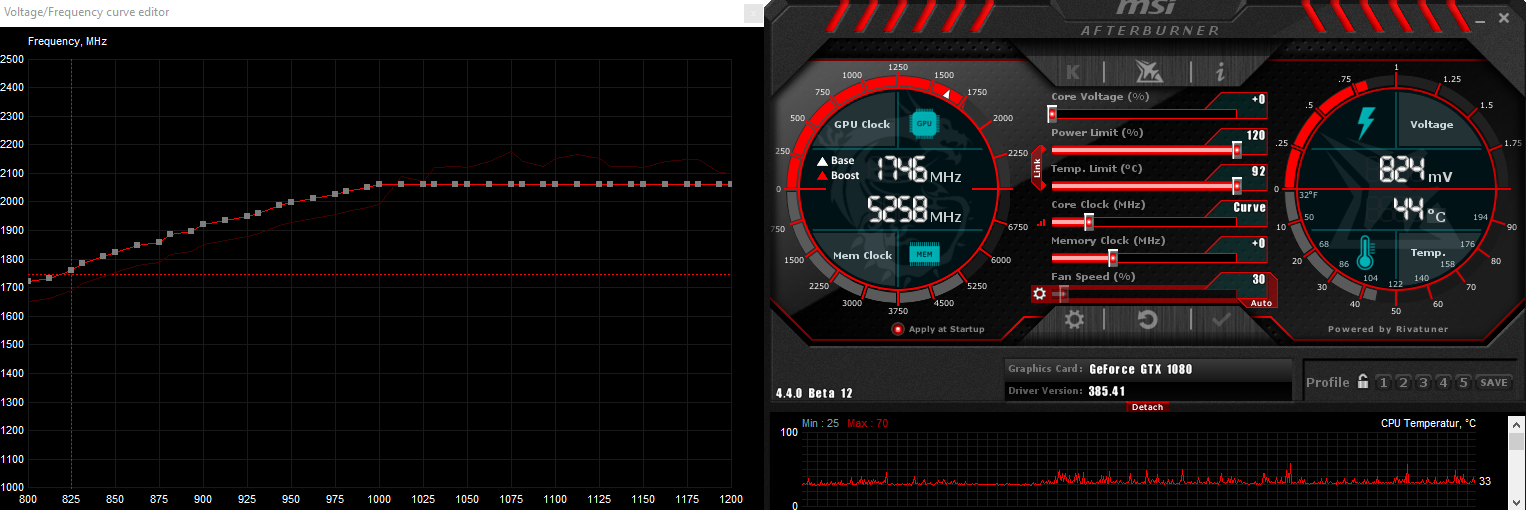1526x510 pixels.
Task: Toggle the fan speed Auto button
Action: tap(1261, 303)
